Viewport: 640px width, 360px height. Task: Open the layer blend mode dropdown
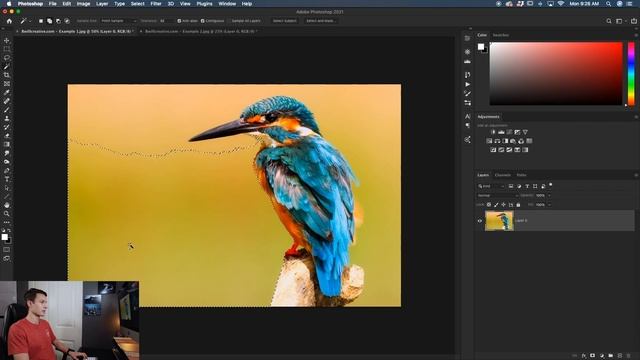coord(498,196)
